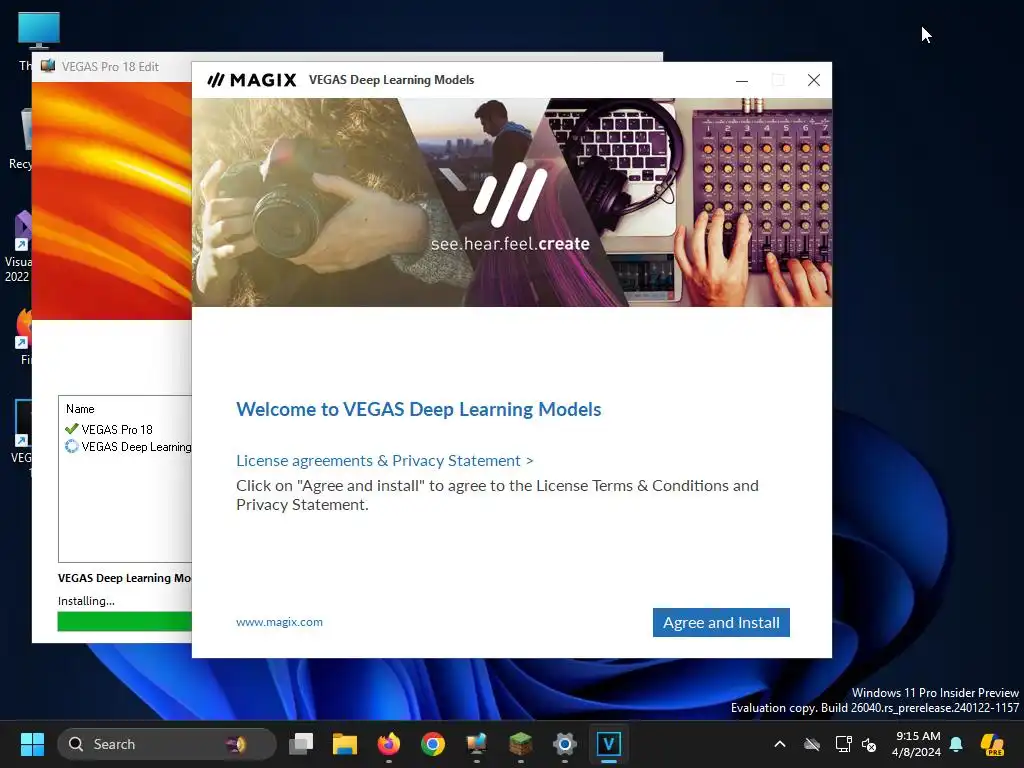Screen dimensions: 1024x768
Task: Click the MAGIX logo in title bar
Action: pyautogui.click(x=252, y=80)
